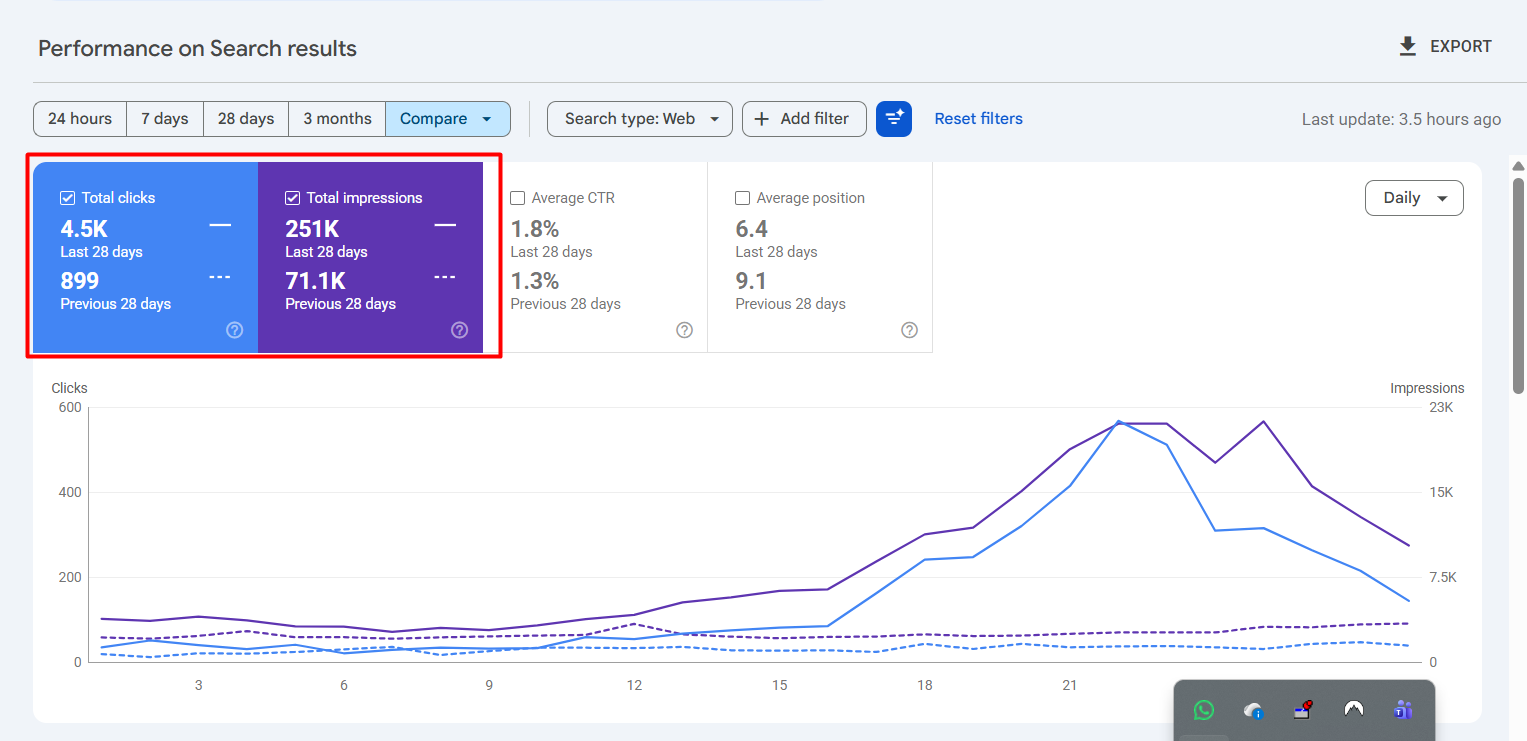Enable the Average CTR checkbox
The height and width of the screenshot is (741, 1527).
tap(518, 198)
